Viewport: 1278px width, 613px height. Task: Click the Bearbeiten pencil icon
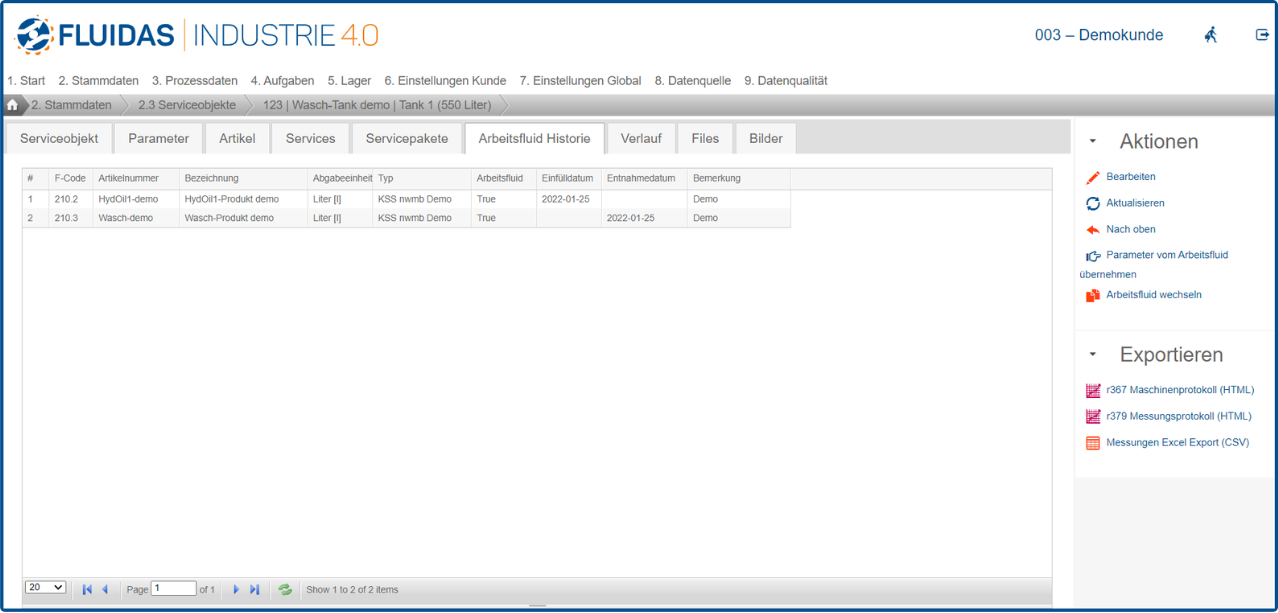pyautogui.click(x=1093, y=177)
